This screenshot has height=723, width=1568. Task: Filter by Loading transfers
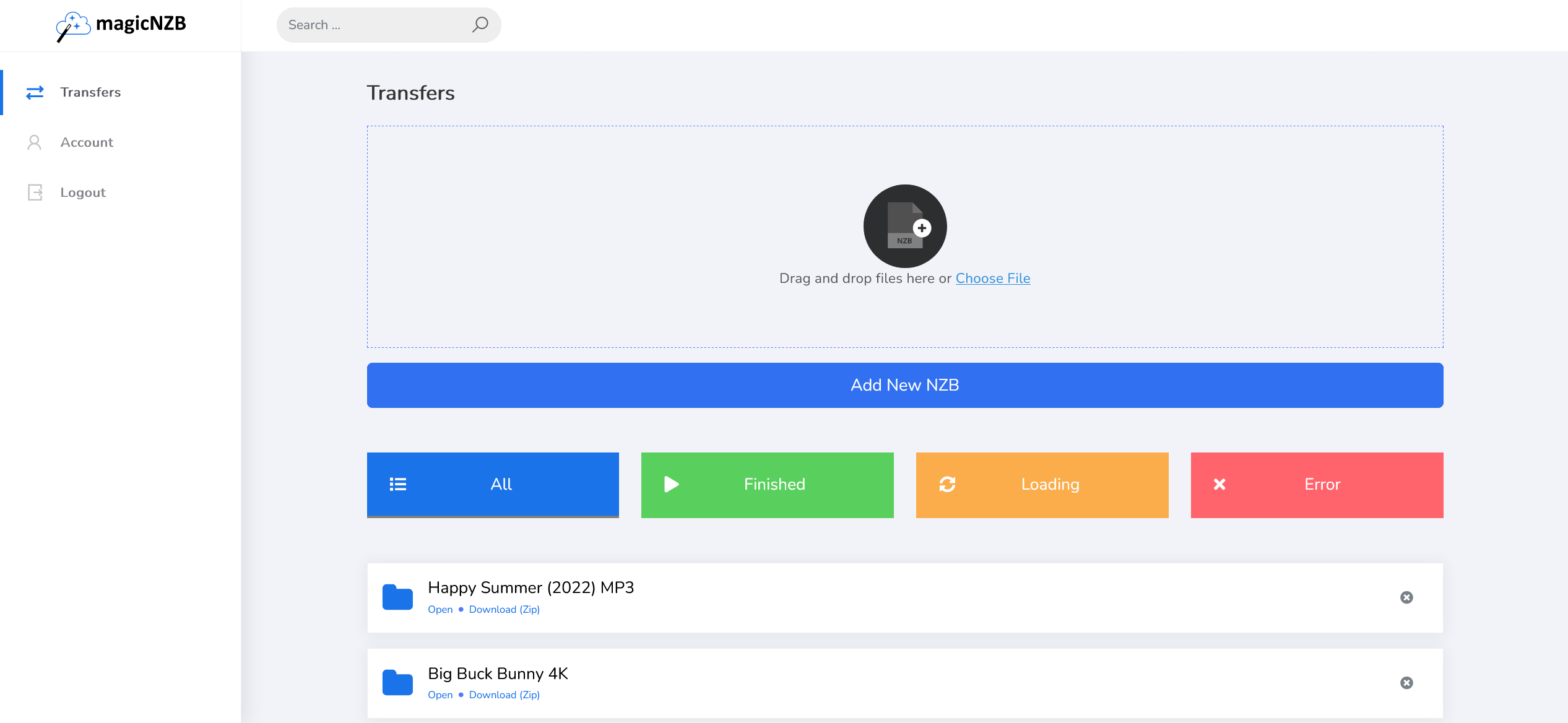(x=1042, y=485)
